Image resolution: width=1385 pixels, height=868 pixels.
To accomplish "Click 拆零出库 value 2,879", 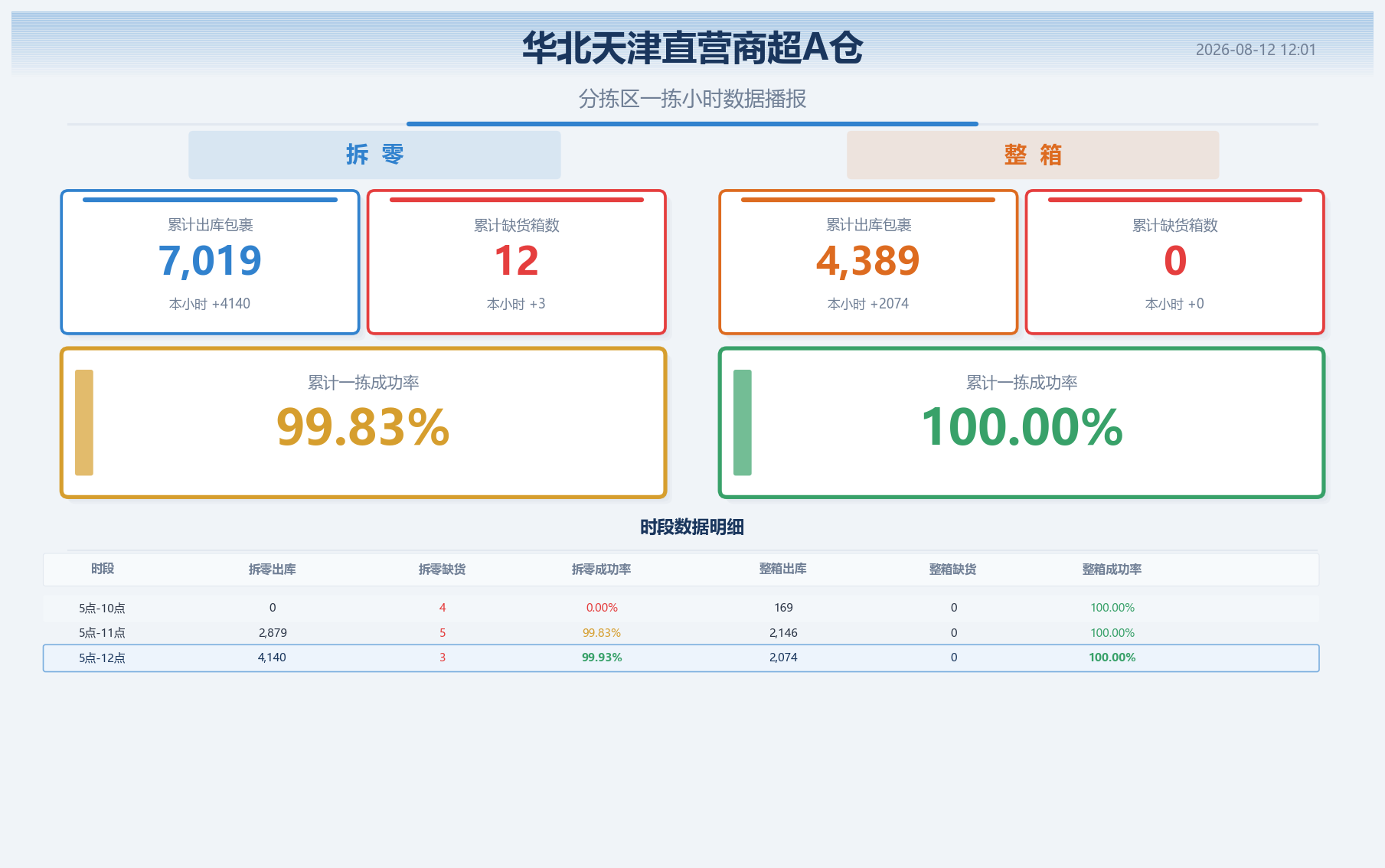I will (273, 633).
